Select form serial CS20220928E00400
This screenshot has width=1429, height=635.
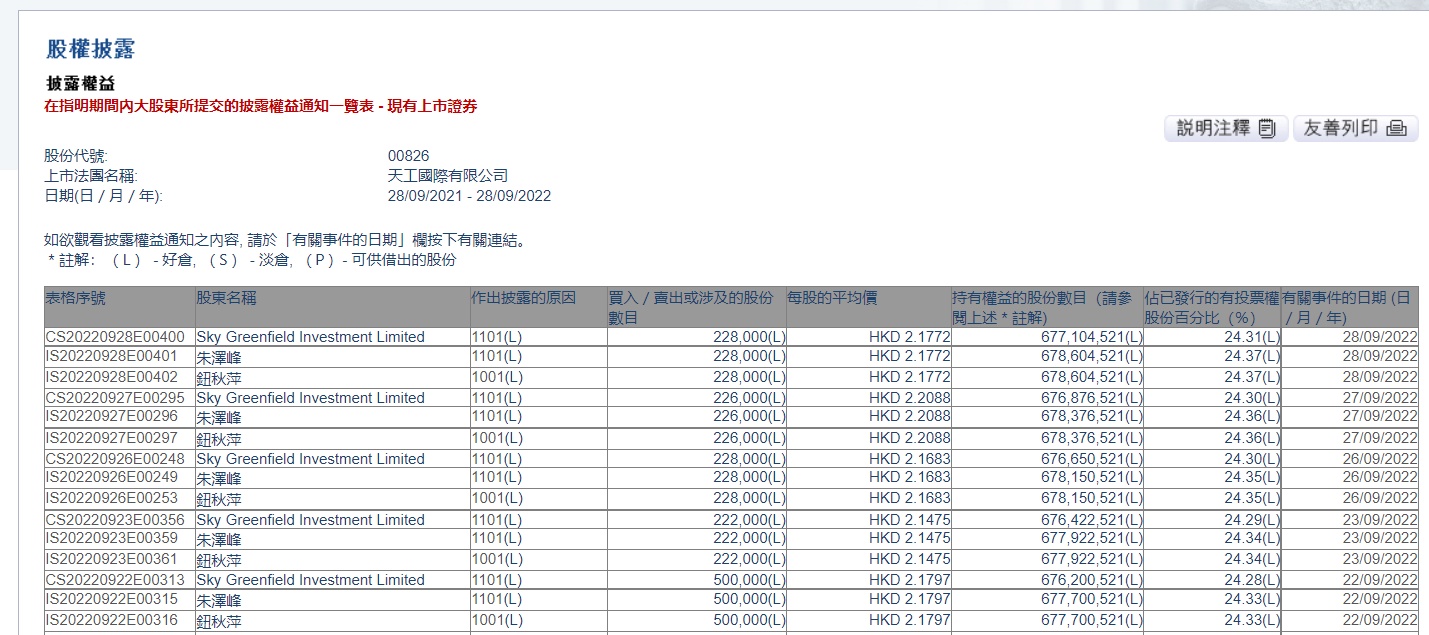pos(115,337)
